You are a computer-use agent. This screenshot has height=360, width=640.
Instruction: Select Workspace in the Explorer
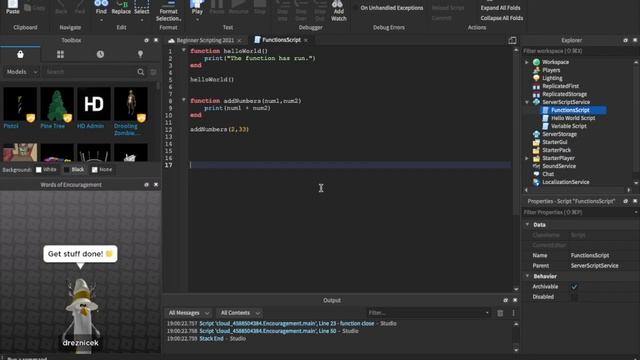point(555,62)
